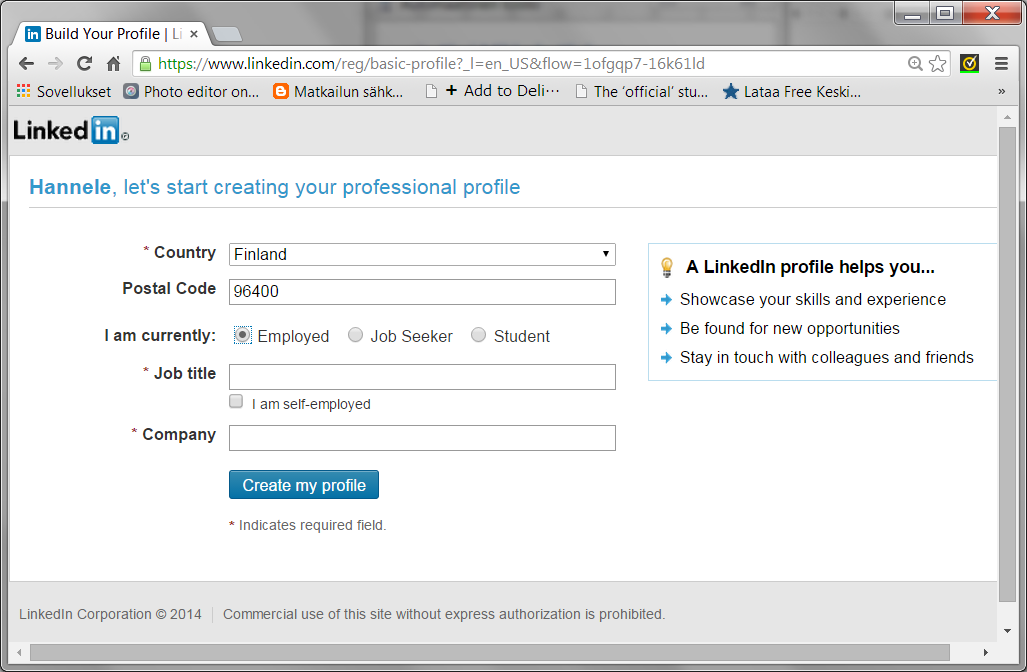Open a new browser tab
Viewport: 1027px width, 672px height.
coord(227,34)
